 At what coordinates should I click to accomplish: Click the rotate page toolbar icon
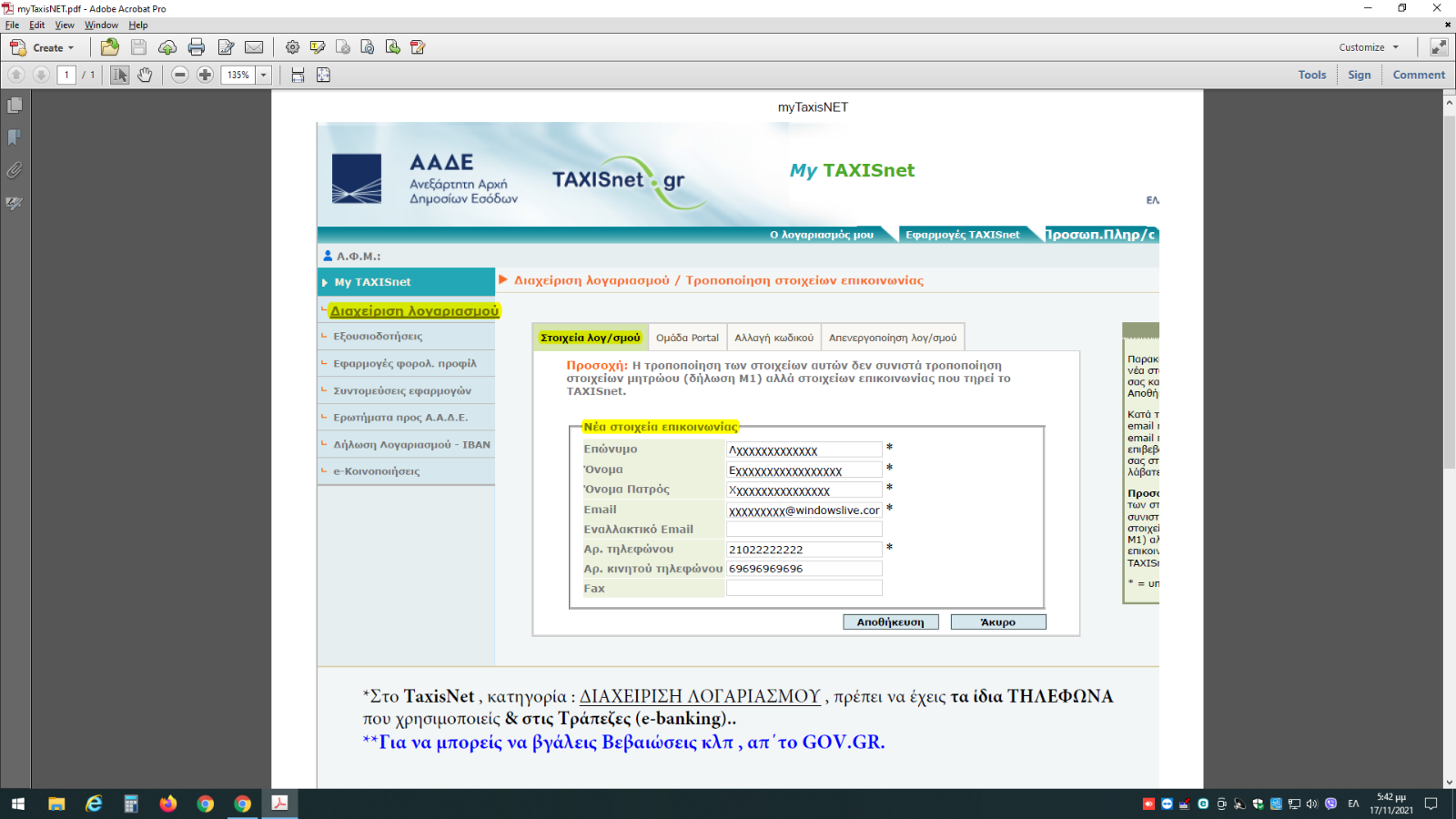(368, 47)
